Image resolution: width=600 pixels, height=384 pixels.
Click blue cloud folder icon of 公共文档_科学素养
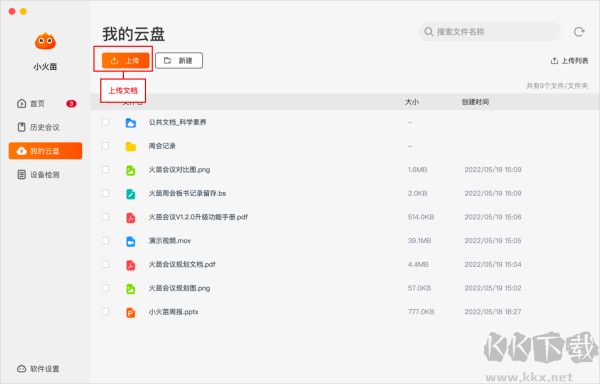[131, 123]
